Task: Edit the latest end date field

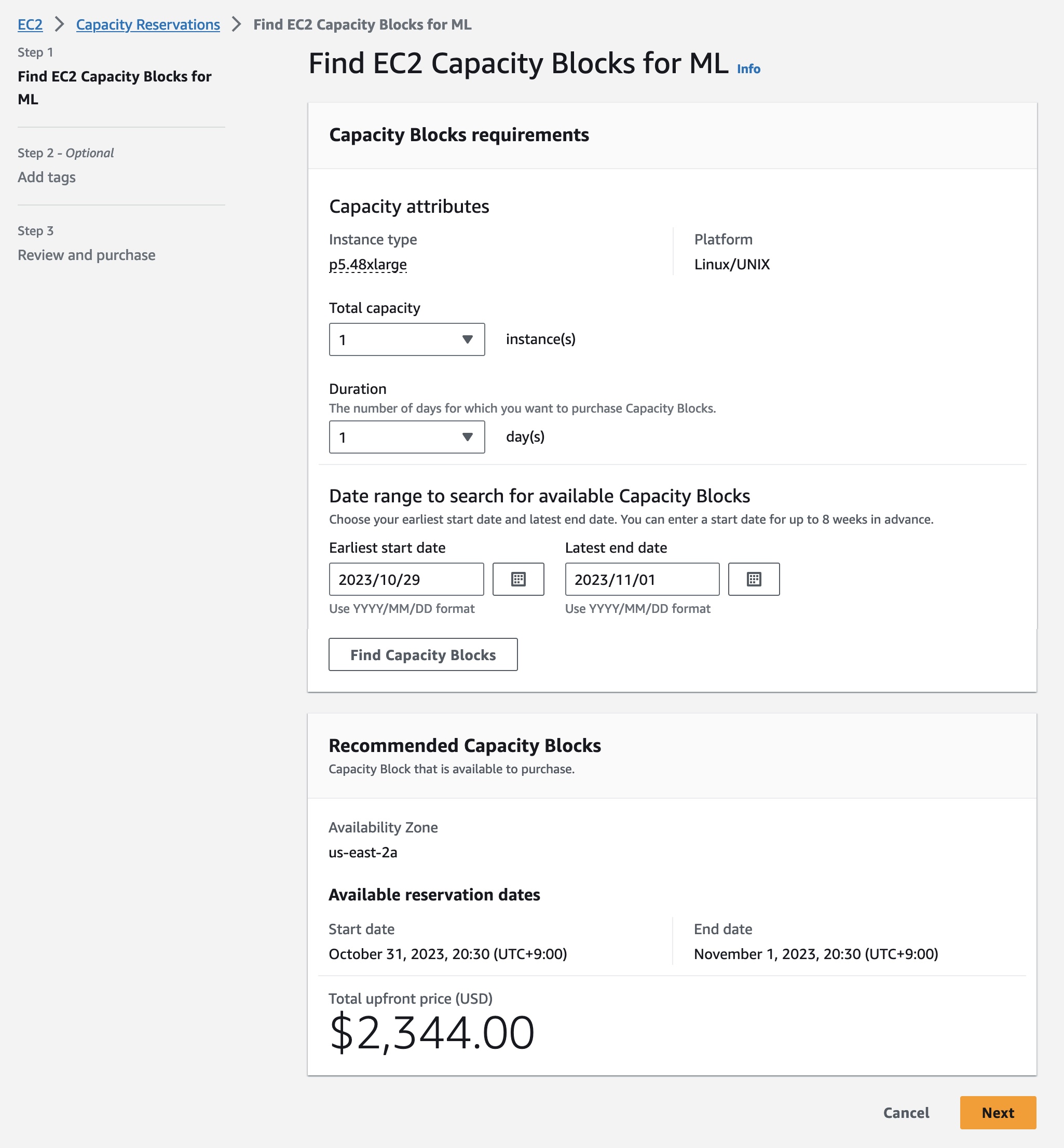Action: click(641, 579)
